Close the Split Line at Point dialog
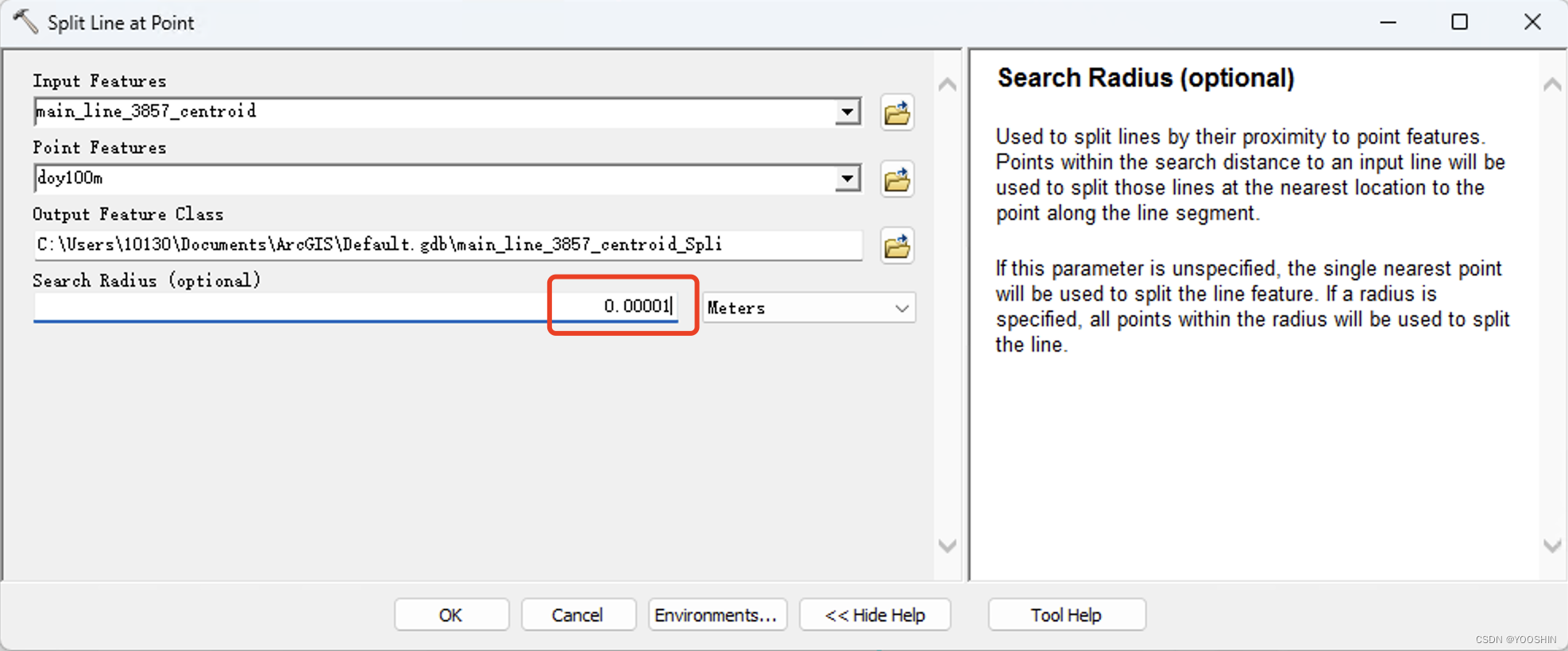Image resolution: width=1568 pixels, height=651 pixels. tap(1532, 22)
